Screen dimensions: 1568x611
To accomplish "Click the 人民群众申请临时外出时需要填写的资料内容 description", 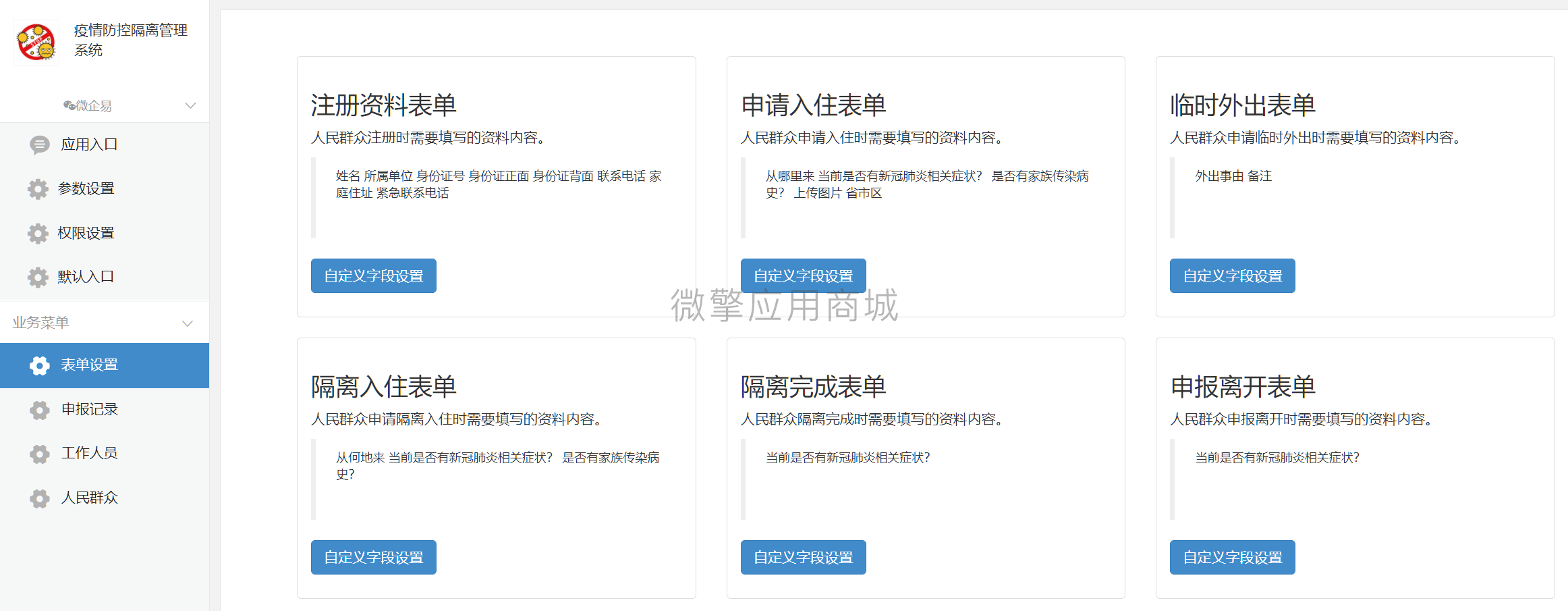I will tap(1316, 138).
